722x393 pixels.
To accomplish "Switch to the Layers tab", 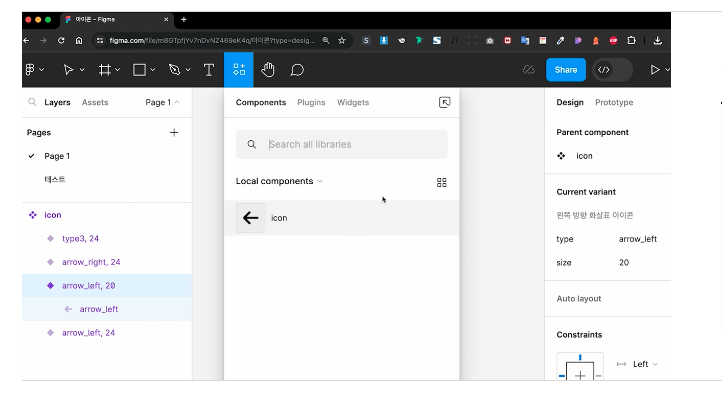I will click(57, 102).
